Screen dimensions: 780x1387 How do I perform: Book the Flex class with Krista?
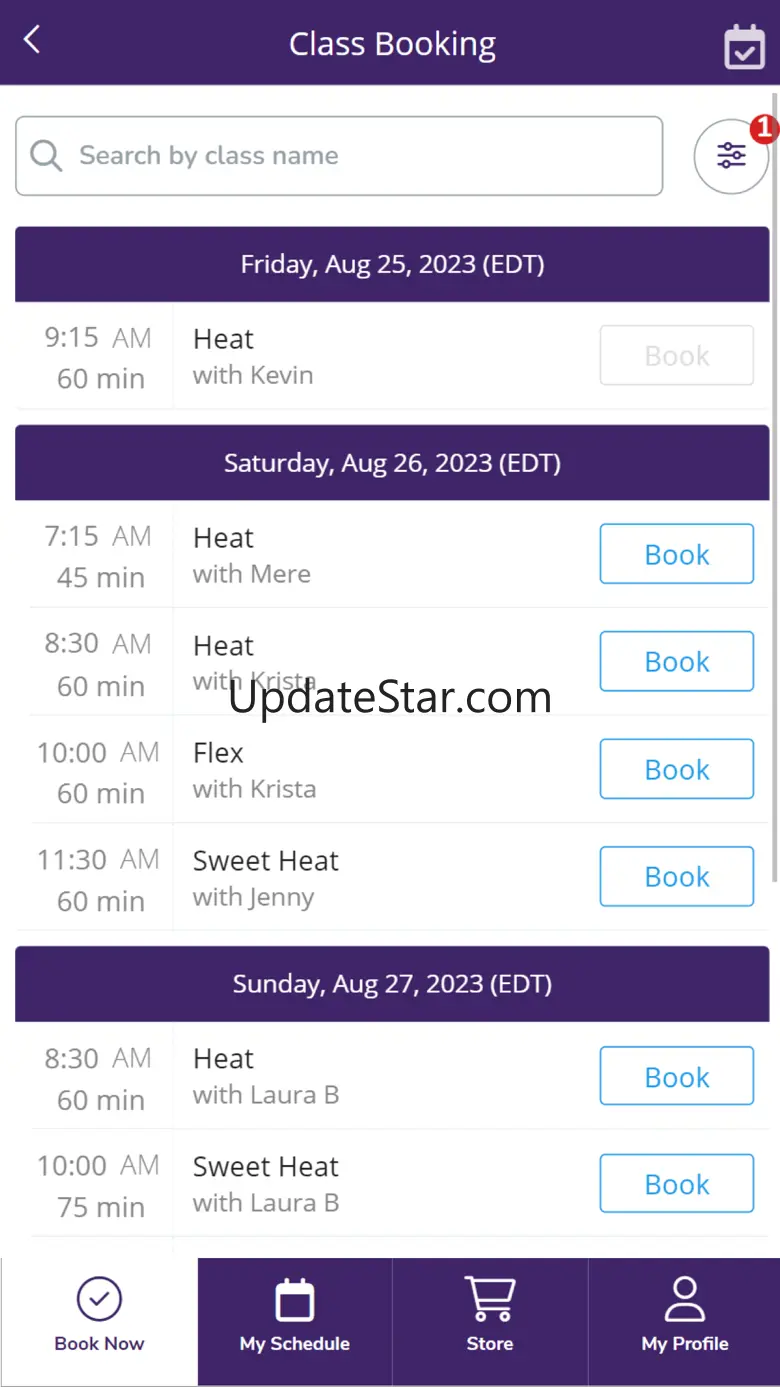point(676,769)
